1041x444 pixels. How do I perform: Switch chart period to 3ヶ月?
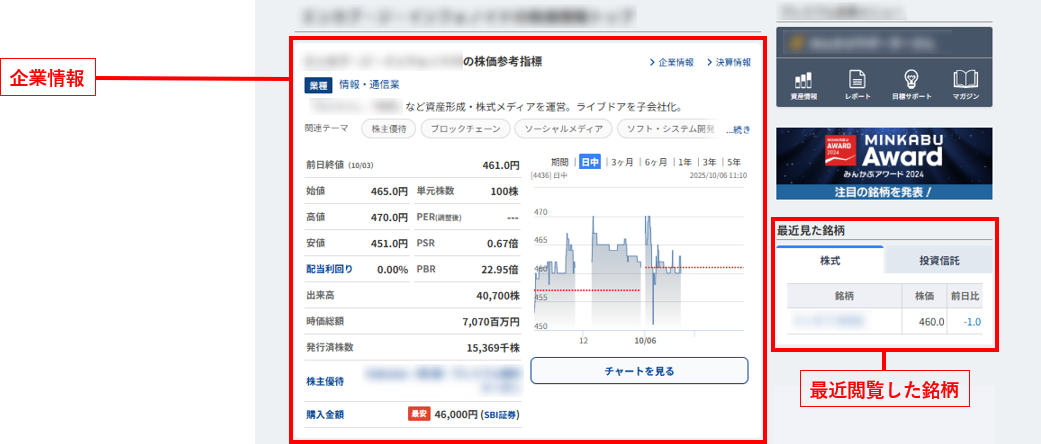[622, 162]
